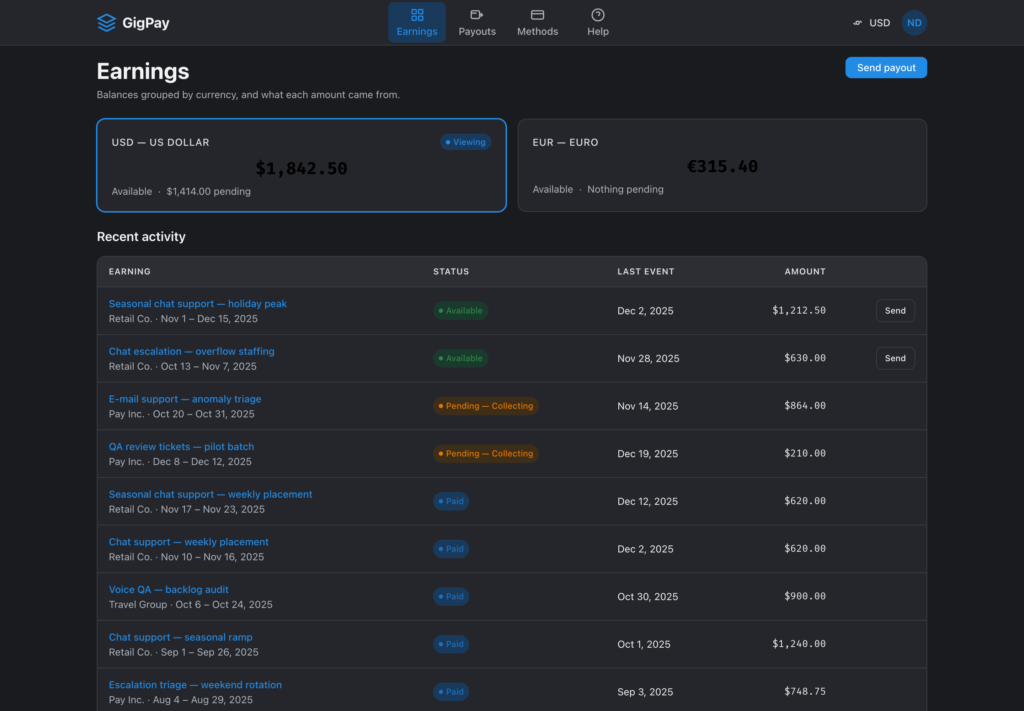The image size is (1024, 711).
Task: Click the Oct 30, 2025 last event date
Action: pyautogui.click(x=647, y=597)
